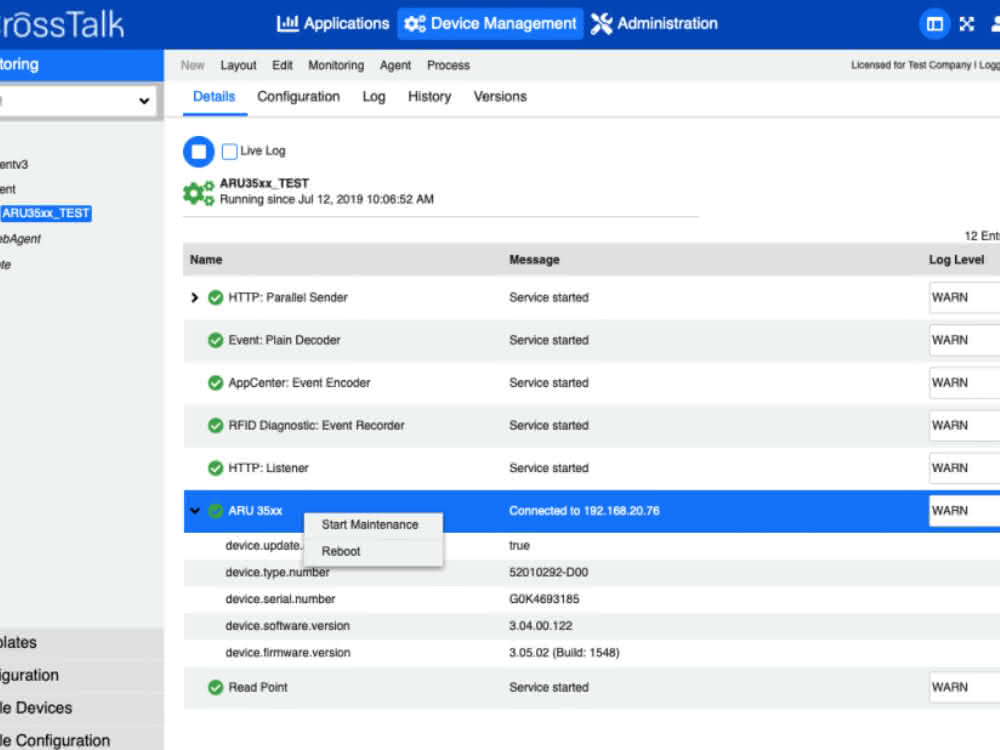Image resolution: width=1000 pixels, height=750 pixels.
Task: Switch to the Versions tab
Action: pos(500,96)
